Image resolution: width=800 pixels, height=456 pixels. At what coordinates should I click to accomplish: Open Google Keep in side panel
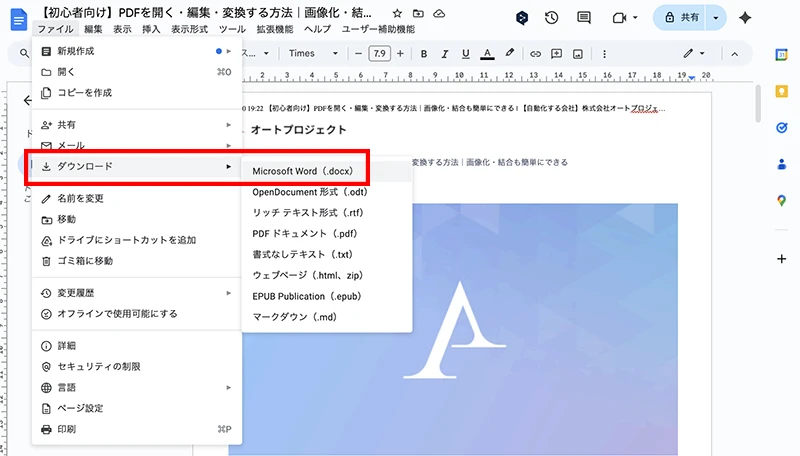(x=782, y=91)
